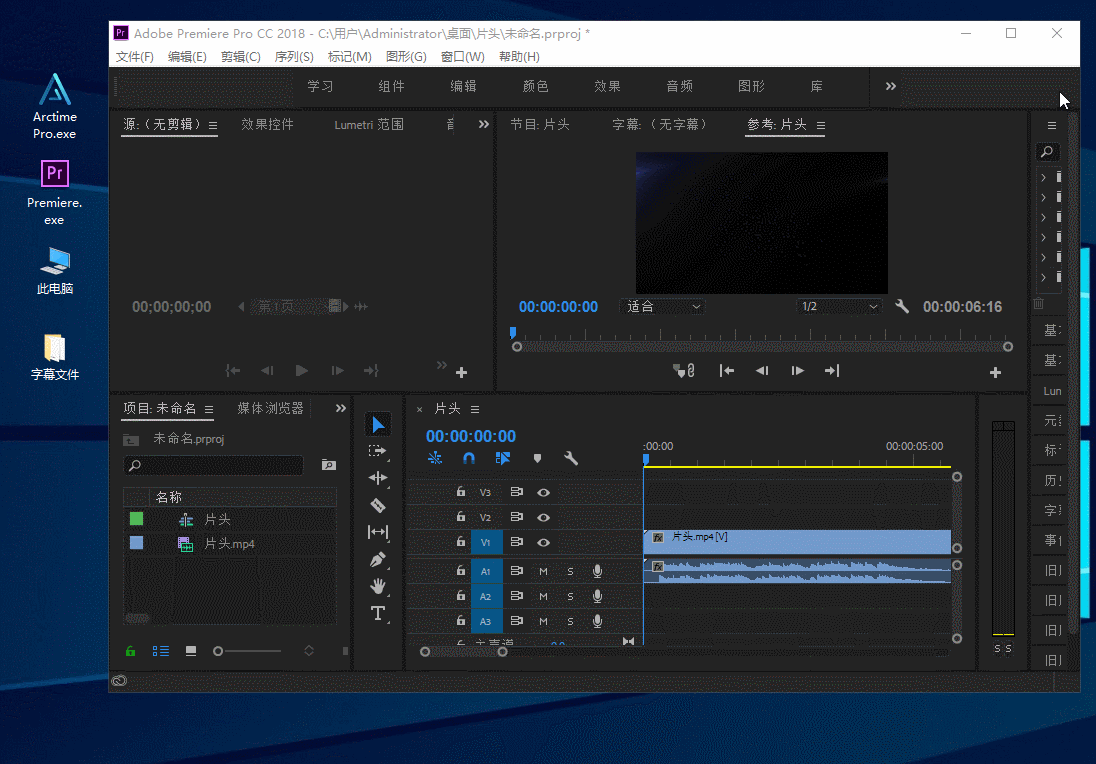This screenshot has height=764, width=1096.
Task: Step back one frame in reference monitor
Action: 762,370
